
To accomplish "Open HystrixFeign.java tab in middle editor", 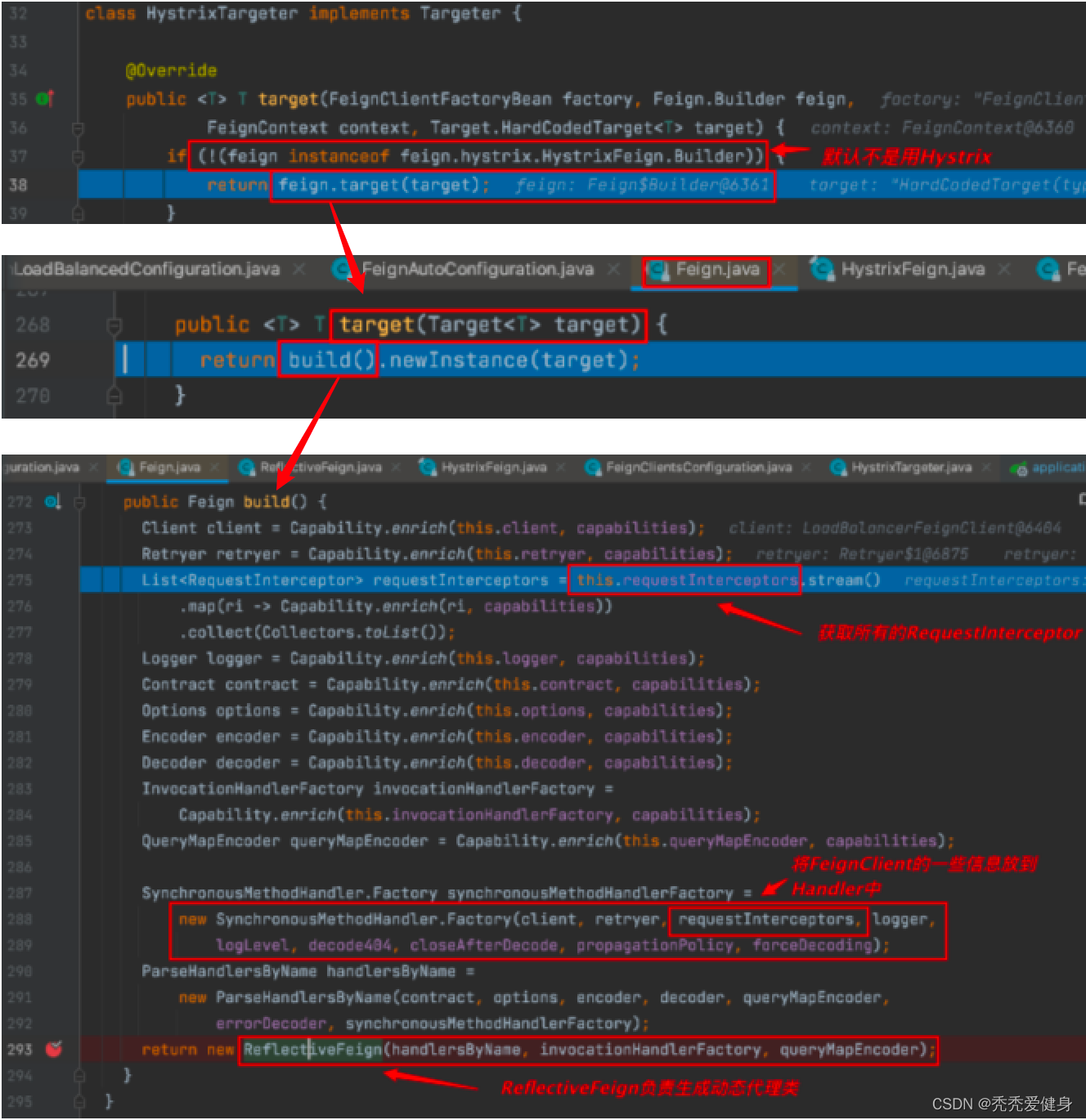I will pyautogui.click(x=913, y=269).
